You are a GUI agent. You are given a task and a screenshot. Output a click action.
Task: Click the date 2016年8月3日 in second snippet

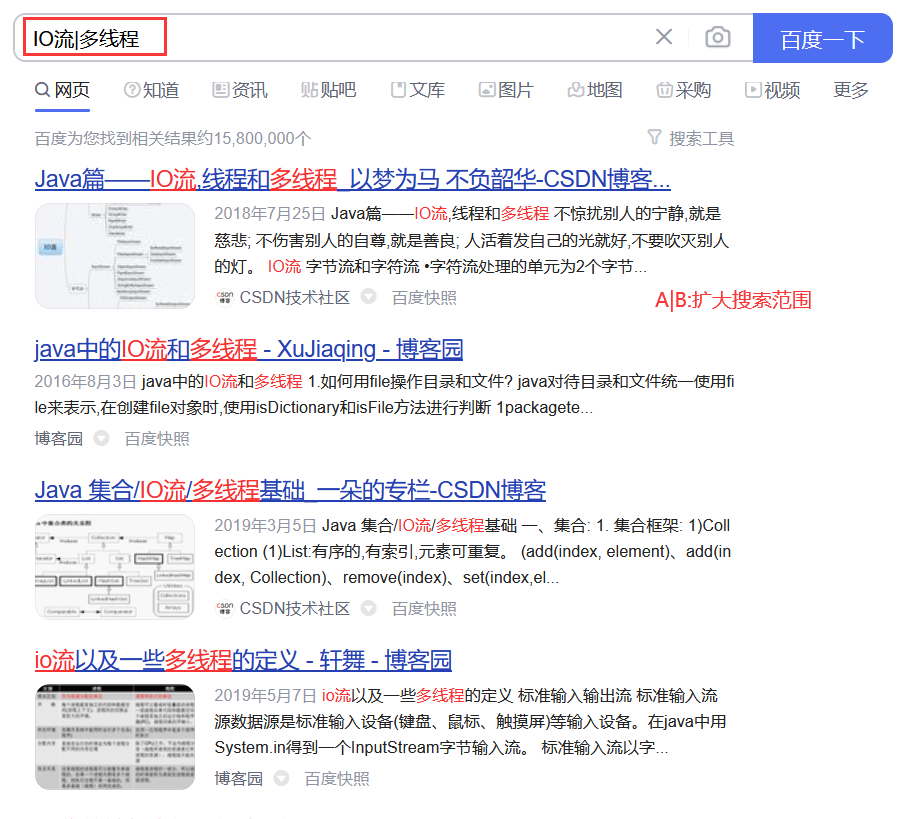85,381
